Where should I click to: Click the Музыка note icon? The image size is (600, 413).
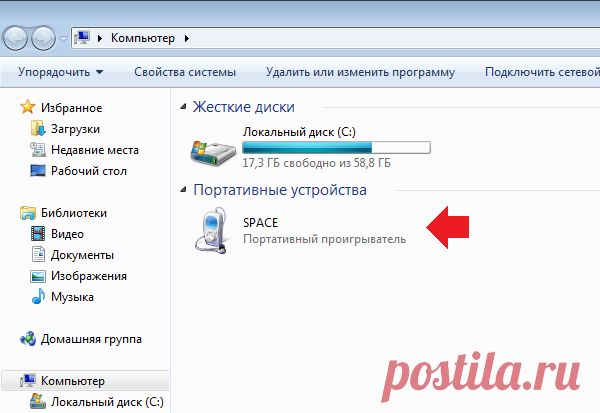(38, 296)
